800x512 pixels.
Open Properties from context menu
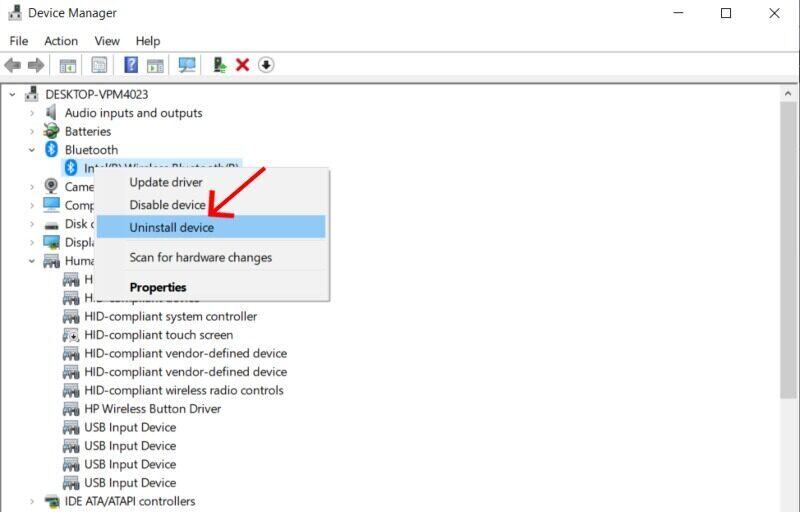(x=211, y=287)
